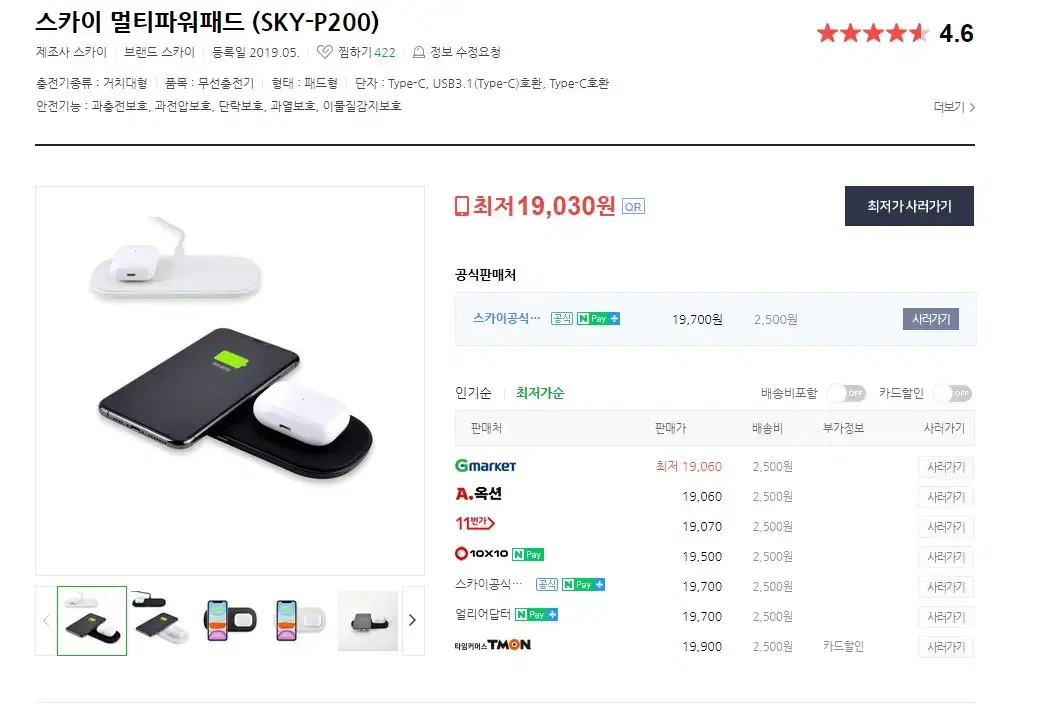The image size is (1046, 727).
Task: Click the A.옥션 seller logo
Action: (x=478, y=494)
